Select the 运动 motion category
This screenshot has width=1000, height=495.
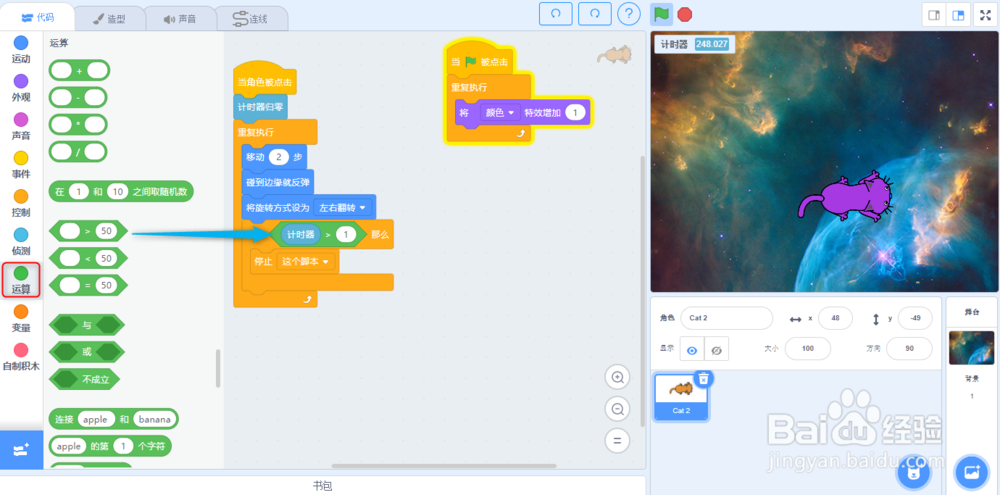21,50
